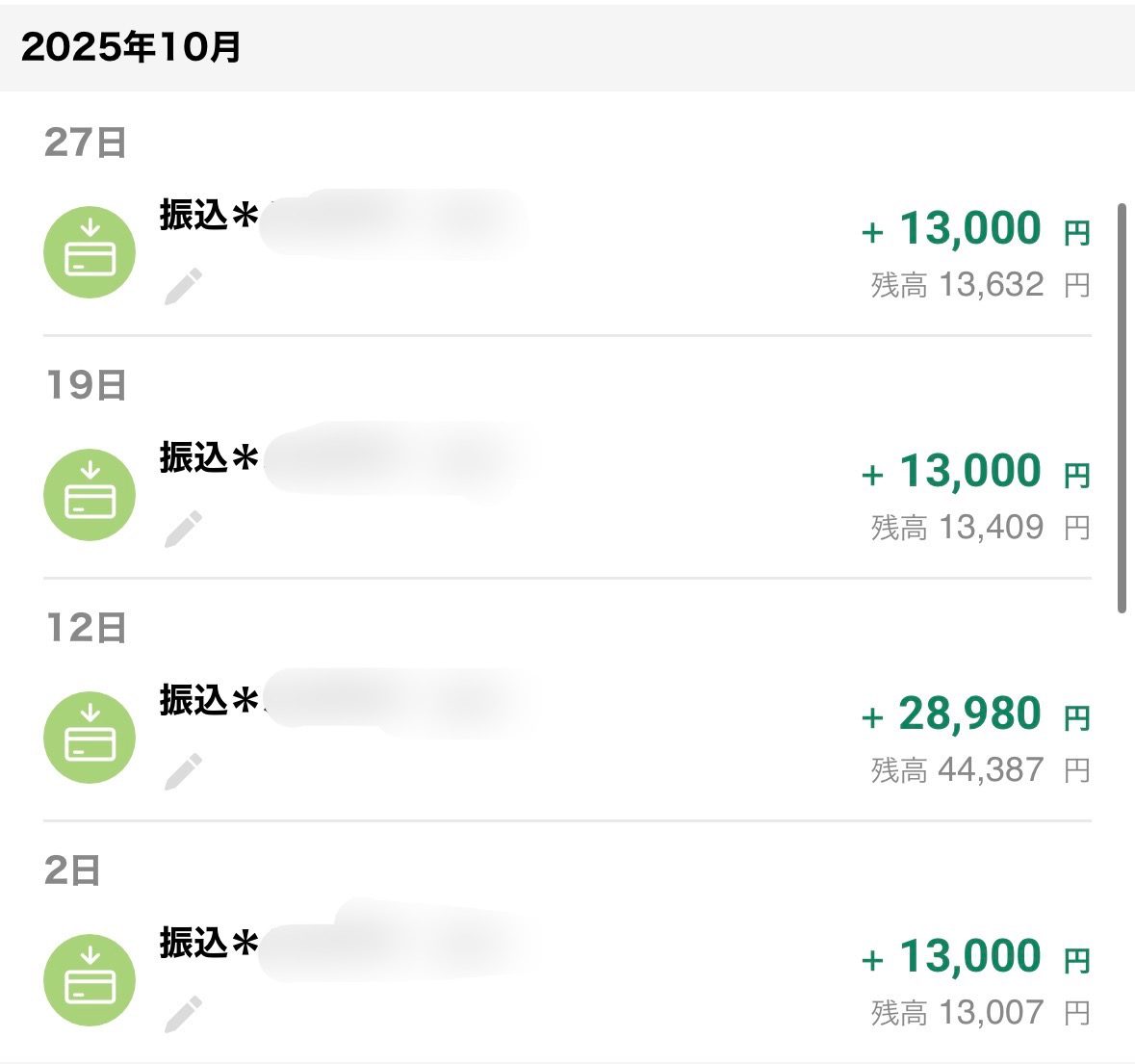Viewport: 1135px width, 1064px height.
Task: Click the 残高 13,409 円 balance text
Action: click(x=980, y=528)
